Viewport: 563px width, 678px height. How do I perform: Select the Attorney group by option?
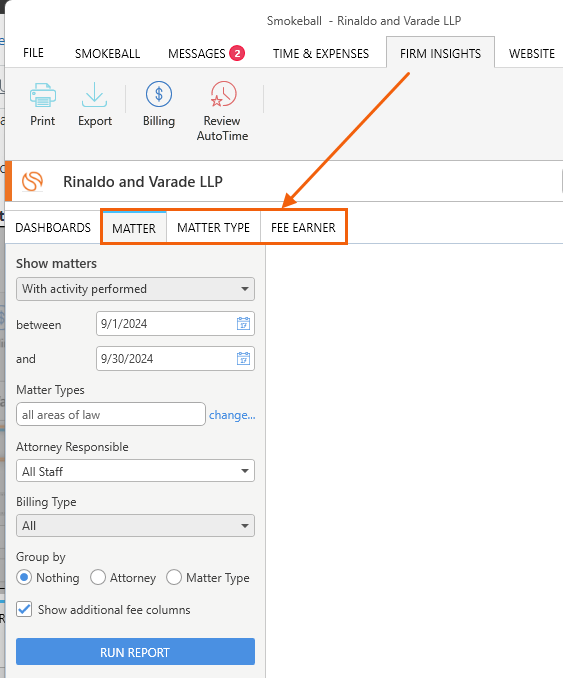pos(98,577)
